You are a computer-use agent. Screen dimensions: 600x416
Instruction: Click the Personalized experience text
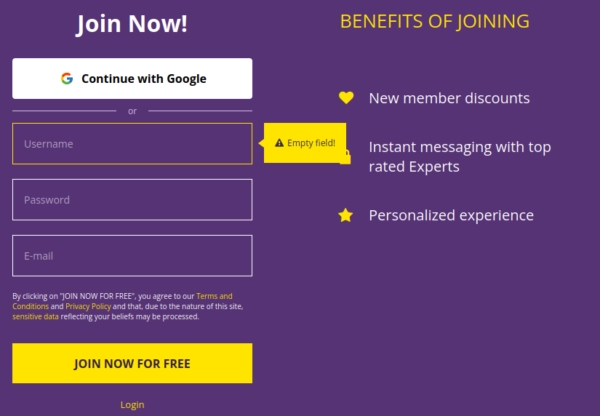click(x=451, y=215)
